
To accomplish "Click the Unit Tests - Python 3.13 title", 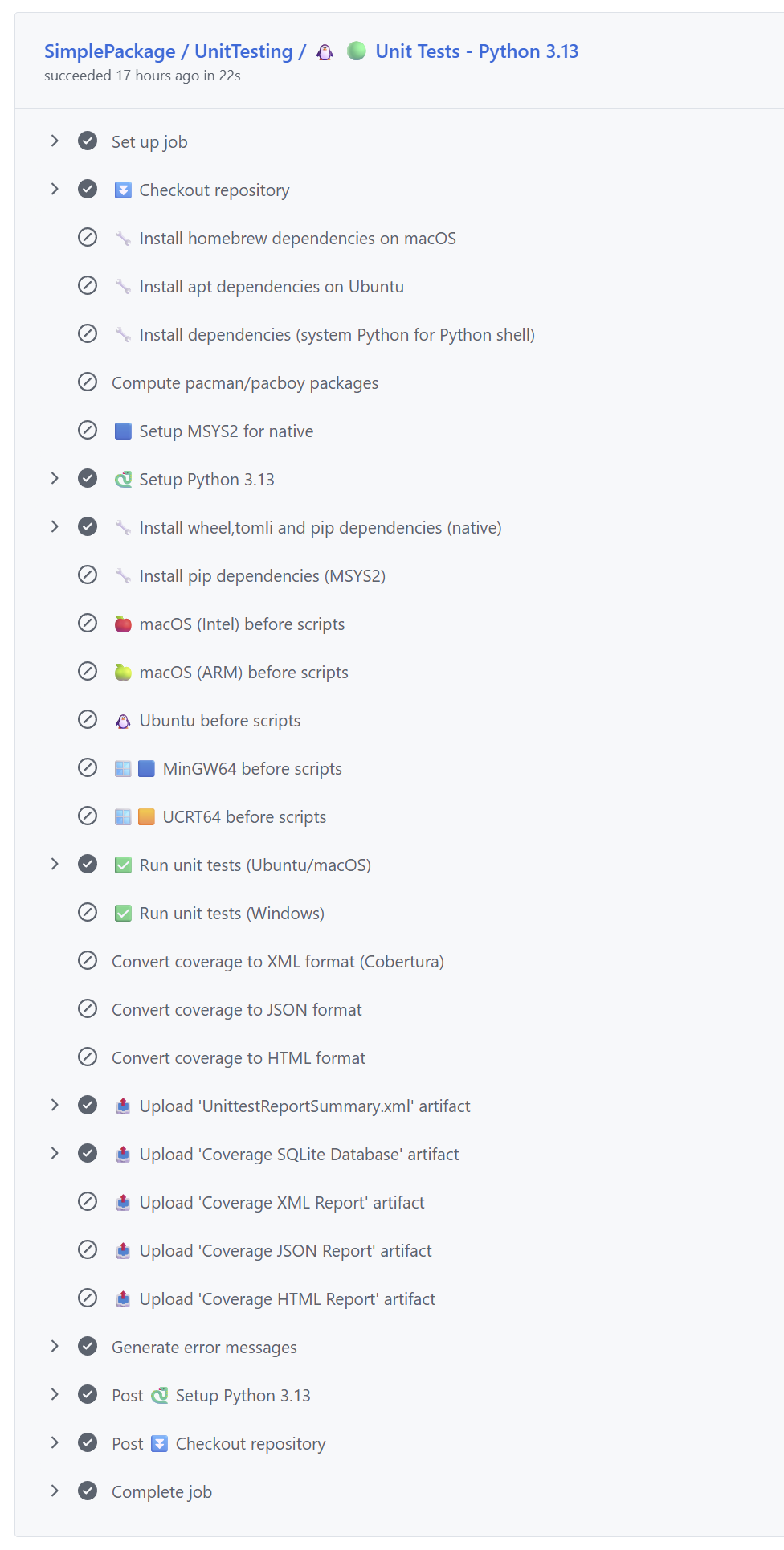I will (477, 51).
